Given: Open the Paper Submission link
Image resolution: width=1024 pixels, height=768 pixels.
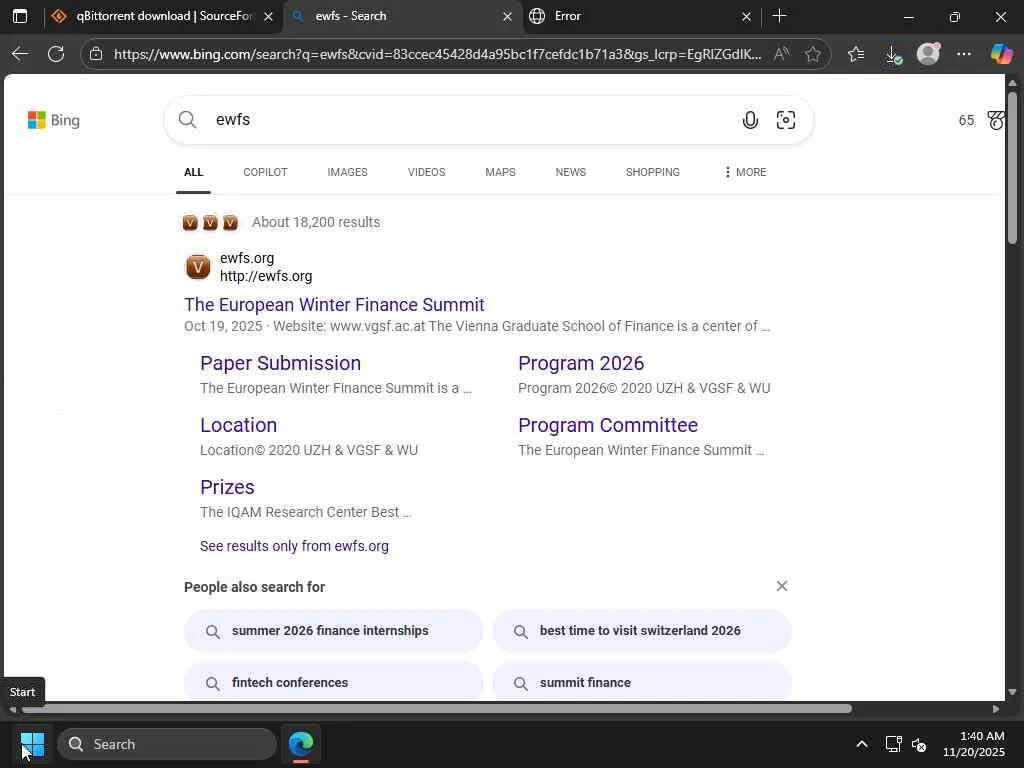Looking at the screenshot, I should [280, 363].
